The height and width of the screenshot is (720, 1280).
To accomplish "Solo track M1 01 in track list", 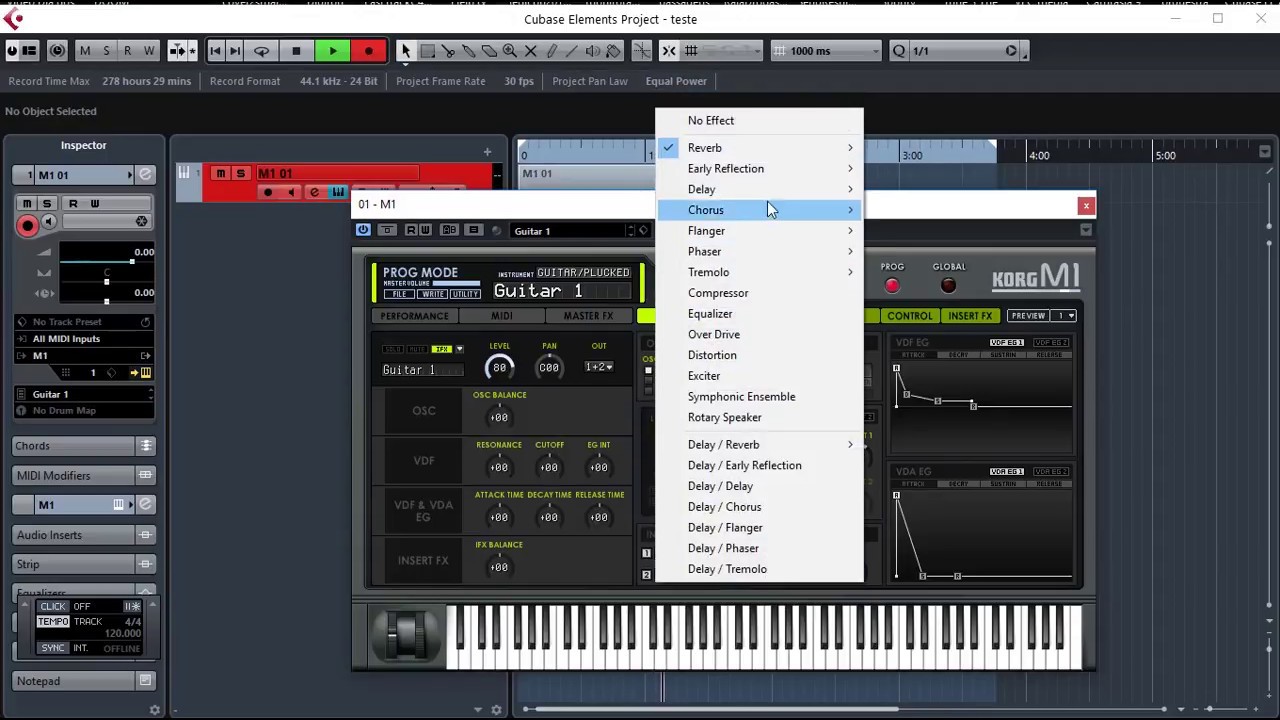I will tap(240, 174).
